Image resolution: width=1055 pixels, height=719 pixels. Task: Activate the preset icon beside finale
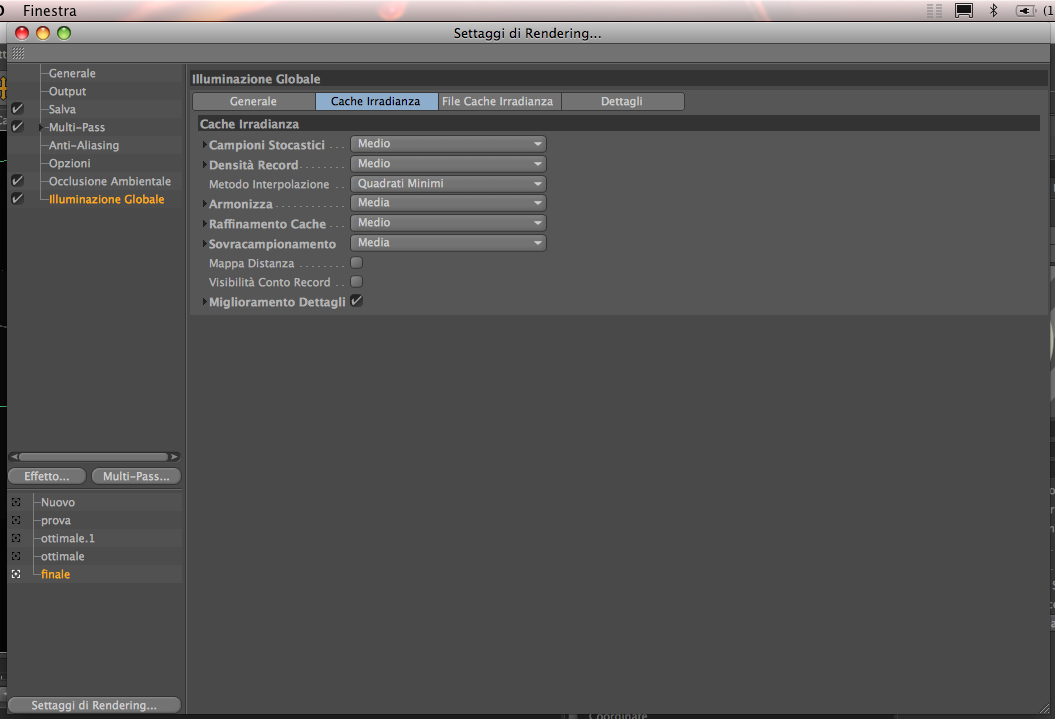(16, 574)
